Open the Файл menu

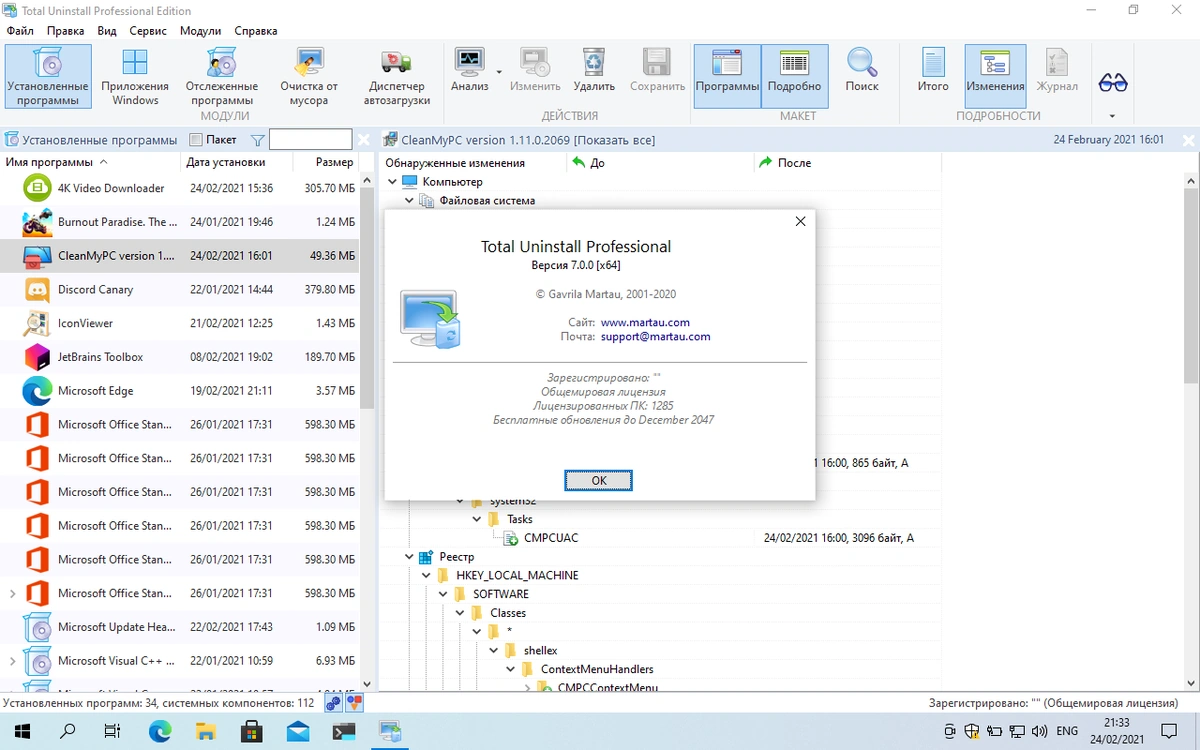[x=20, y=31]
